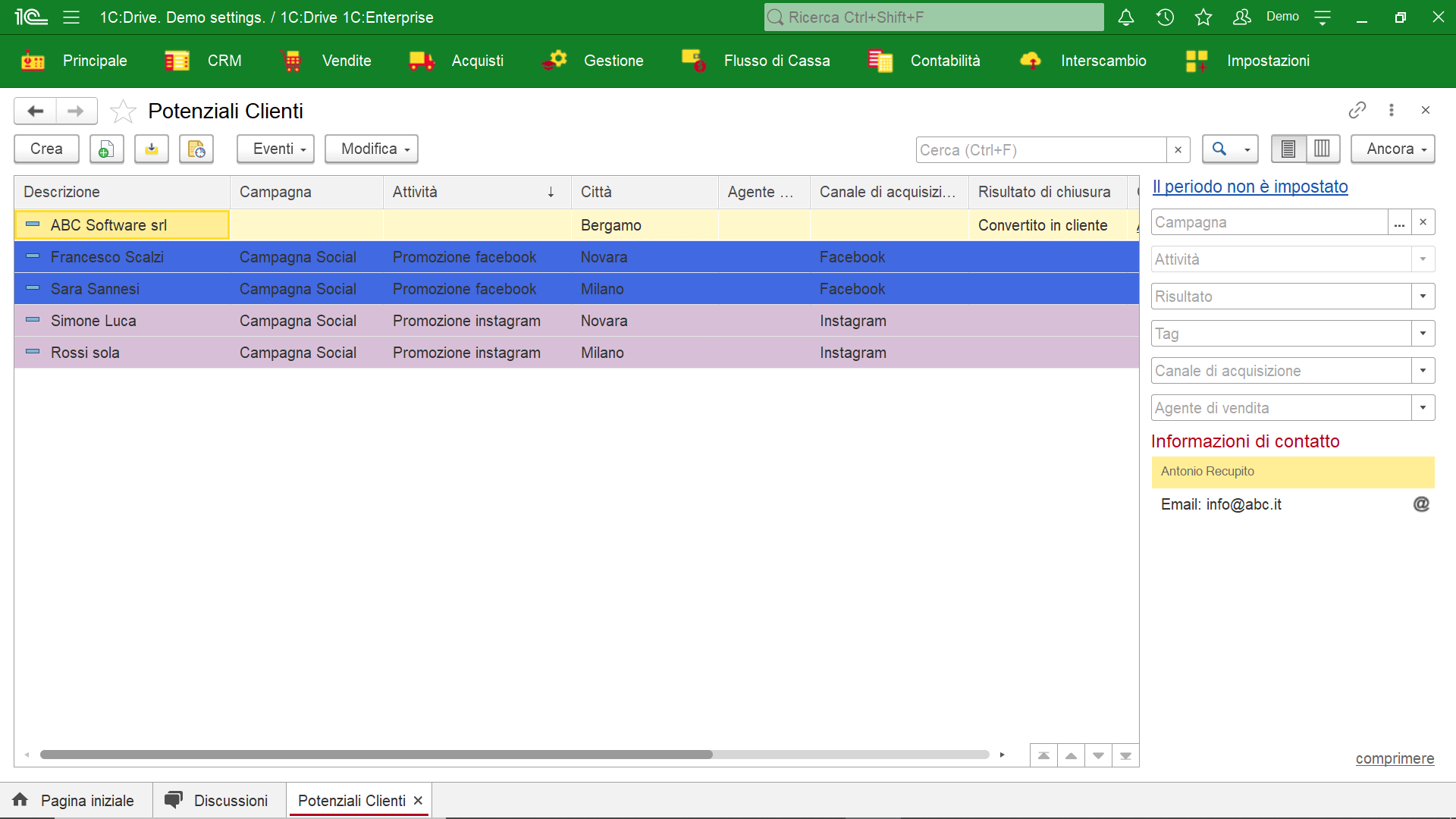Click the Crea button
Image resolution: width=1456 pixels, height=819 pixels.
pyautogui.click(x=46, y=149)
